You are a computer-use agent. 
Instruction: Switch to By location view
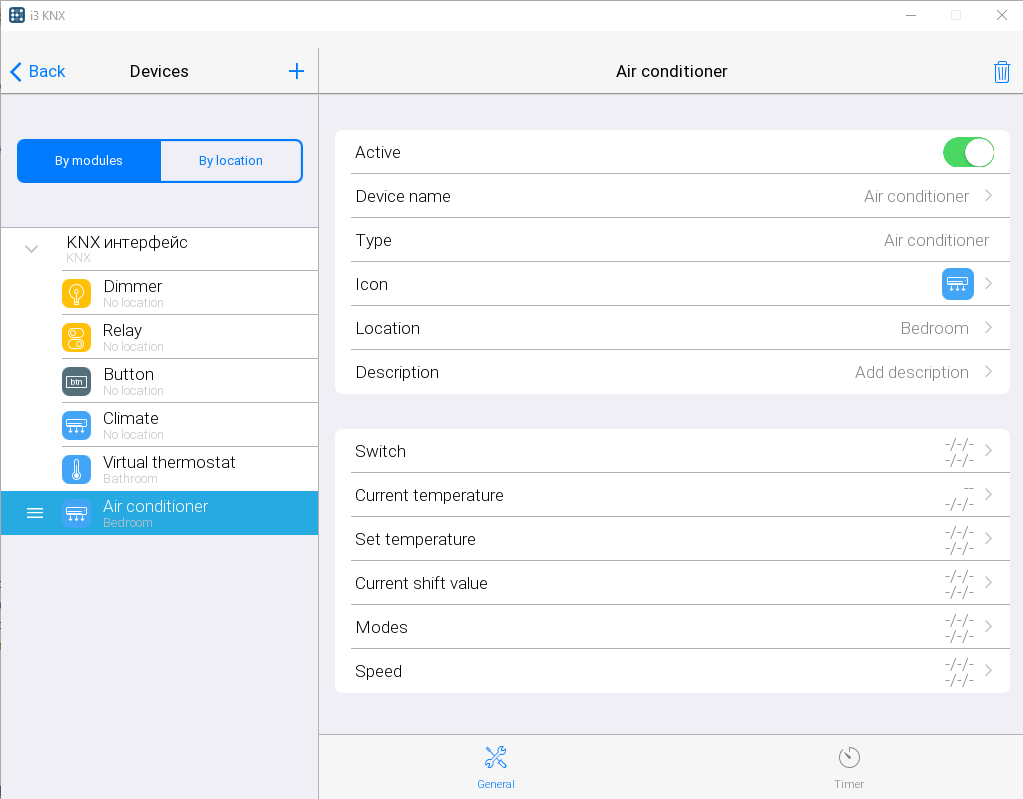point(230,161)
